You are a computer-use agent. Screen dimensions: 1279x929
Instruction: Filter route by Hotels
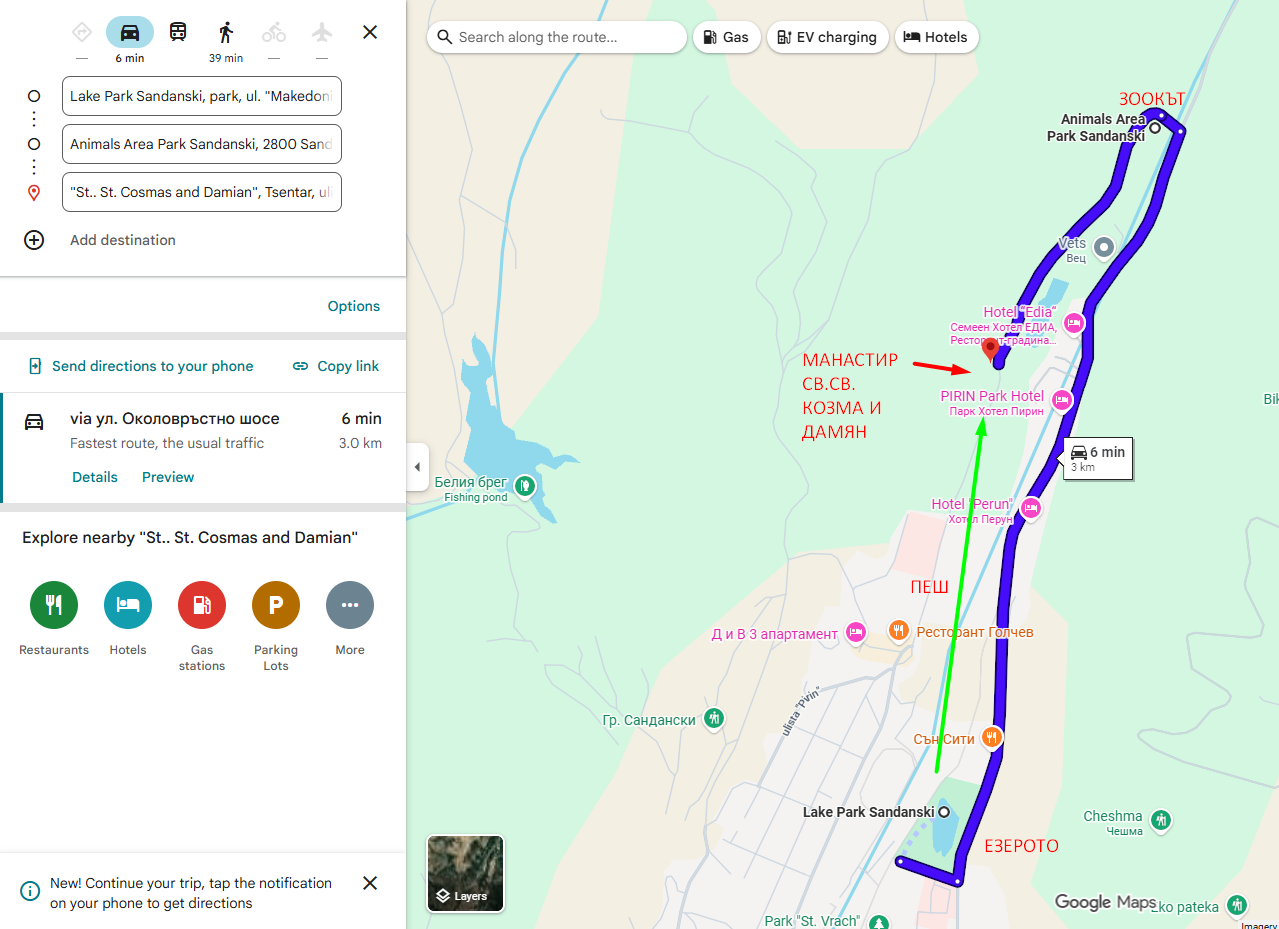coord(936,37)
